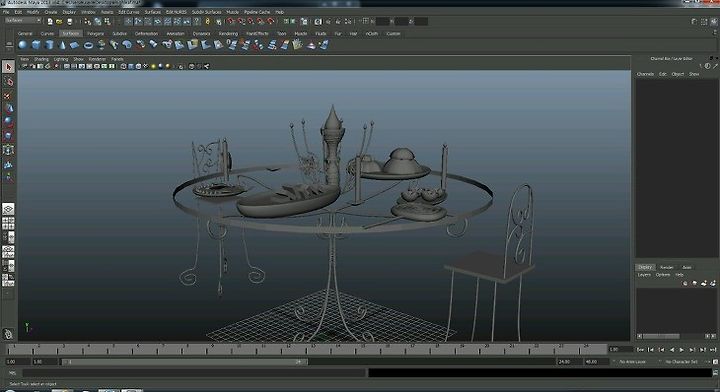The height and width of the screenshot is (392, 720).
Task: Create a NURBS torus from shelf
Action: 88,45
